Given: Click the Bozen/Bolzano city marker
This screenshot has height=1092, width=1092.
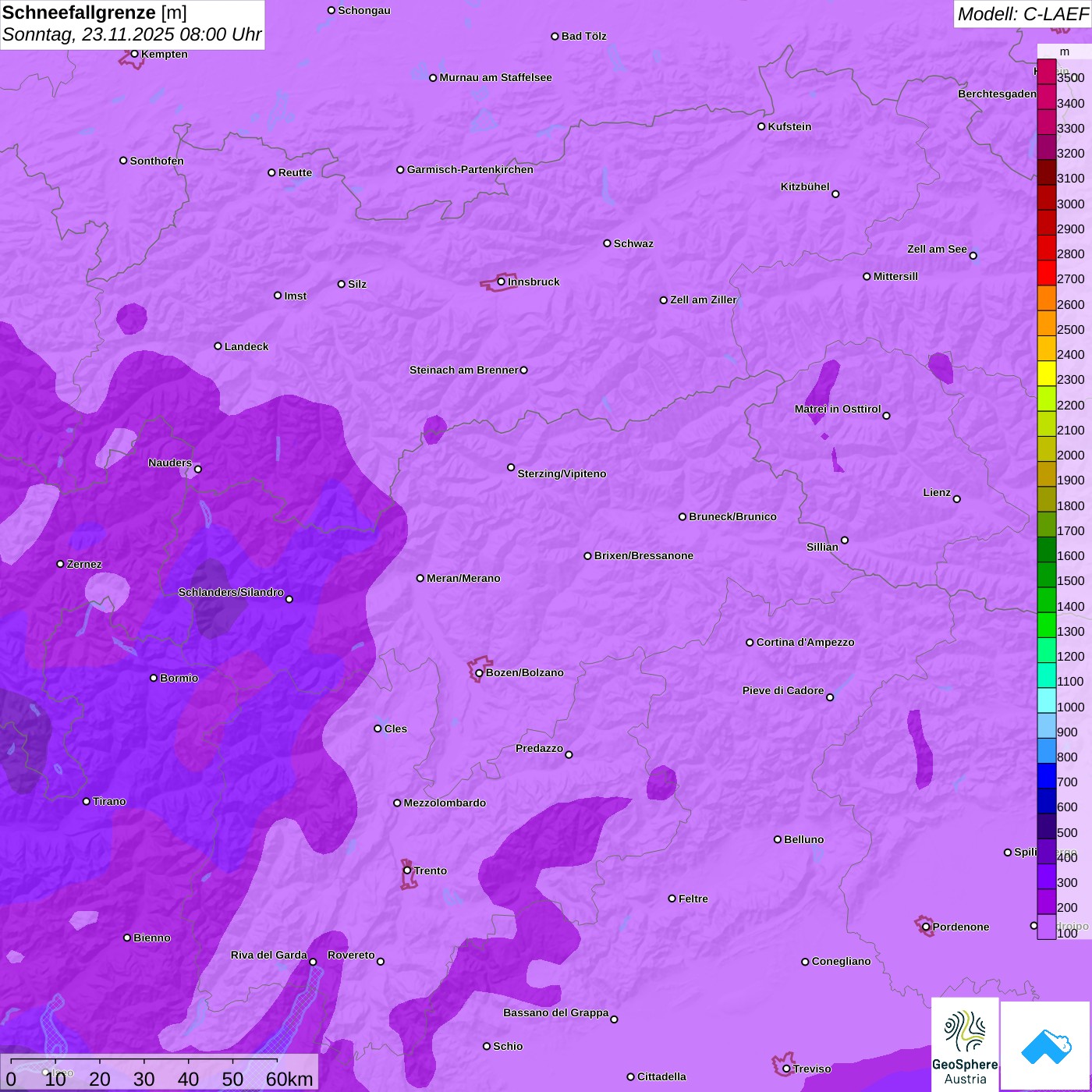Looking at the screenshot, I should click(x=479, y=672).
